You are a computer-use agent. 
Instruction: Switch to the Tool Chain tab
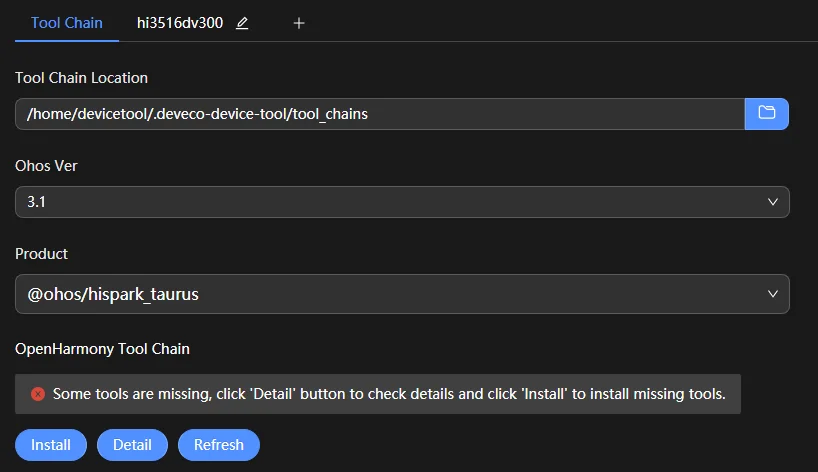click(67, 23)
